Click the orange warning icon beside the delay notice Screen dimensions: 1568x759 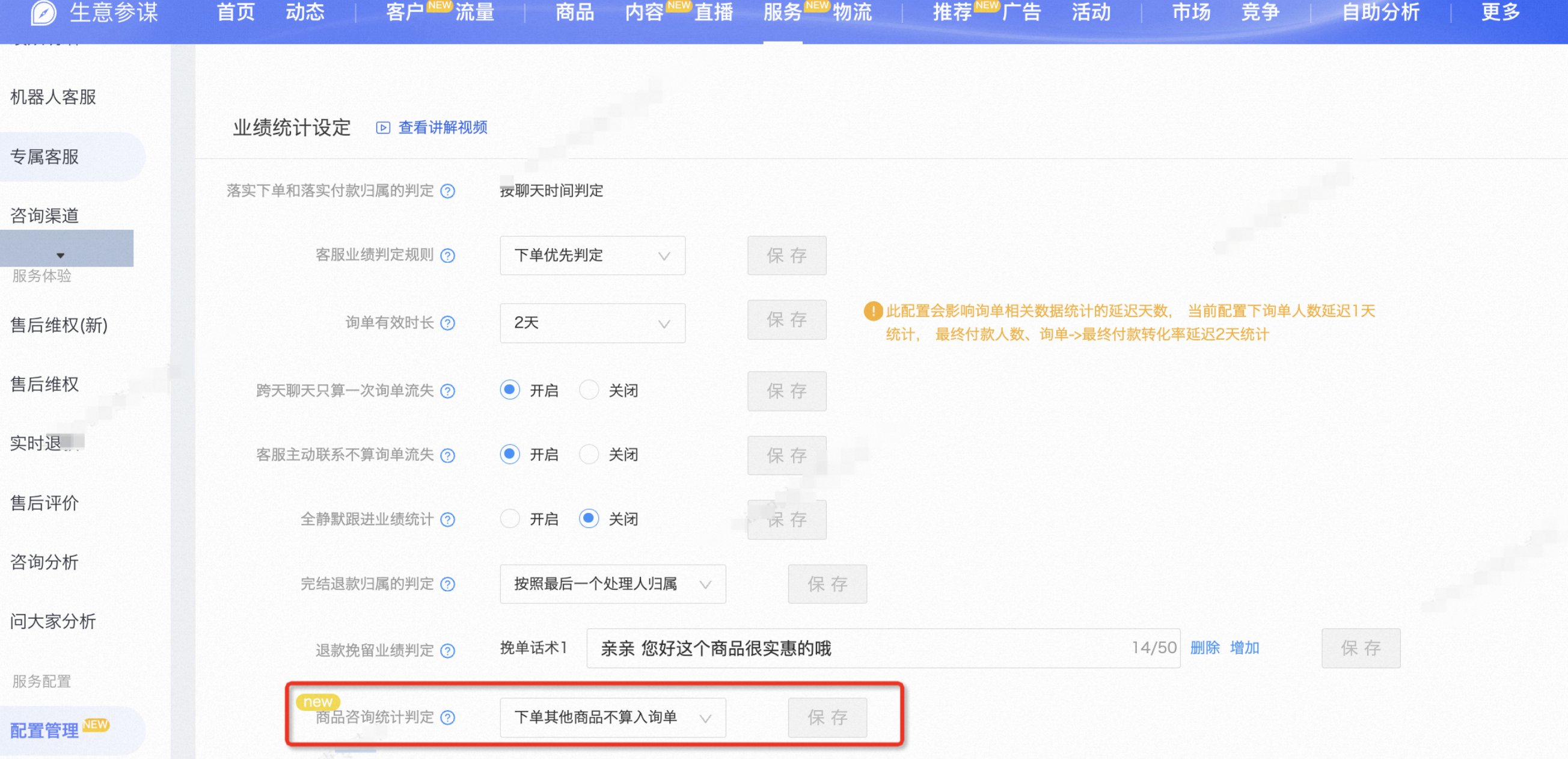873,312
